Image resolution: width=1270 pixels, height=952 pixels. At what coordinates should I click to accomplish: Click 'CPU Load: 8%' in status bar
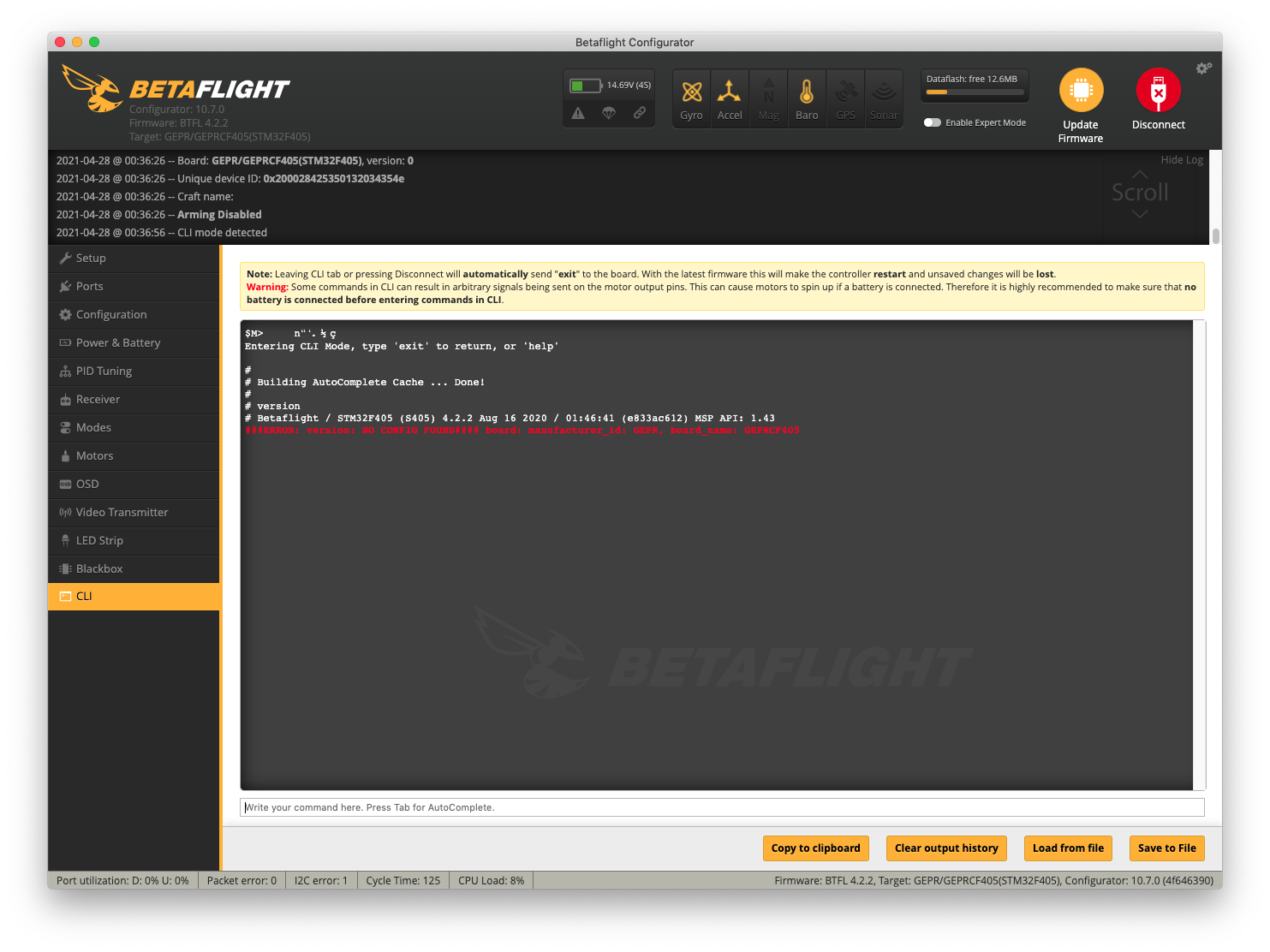[x=491, y=880]
